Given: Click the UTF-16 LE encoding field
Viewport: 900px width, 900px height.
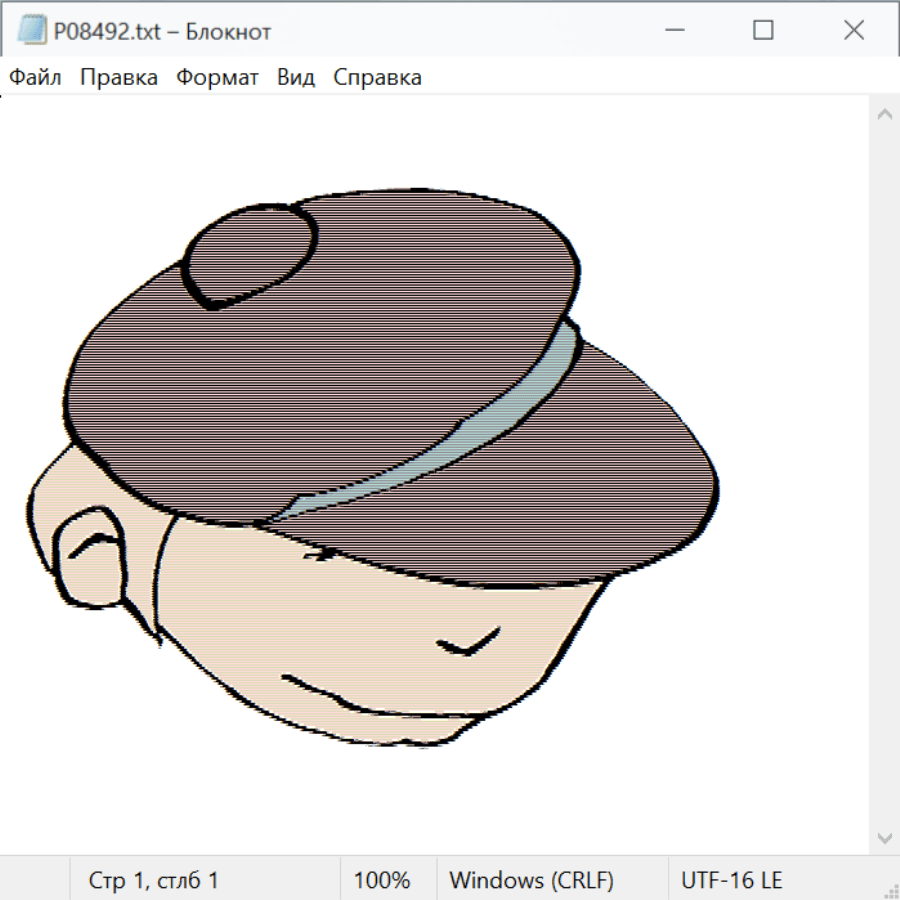Looking at the screenshot, I should [731, 881].
